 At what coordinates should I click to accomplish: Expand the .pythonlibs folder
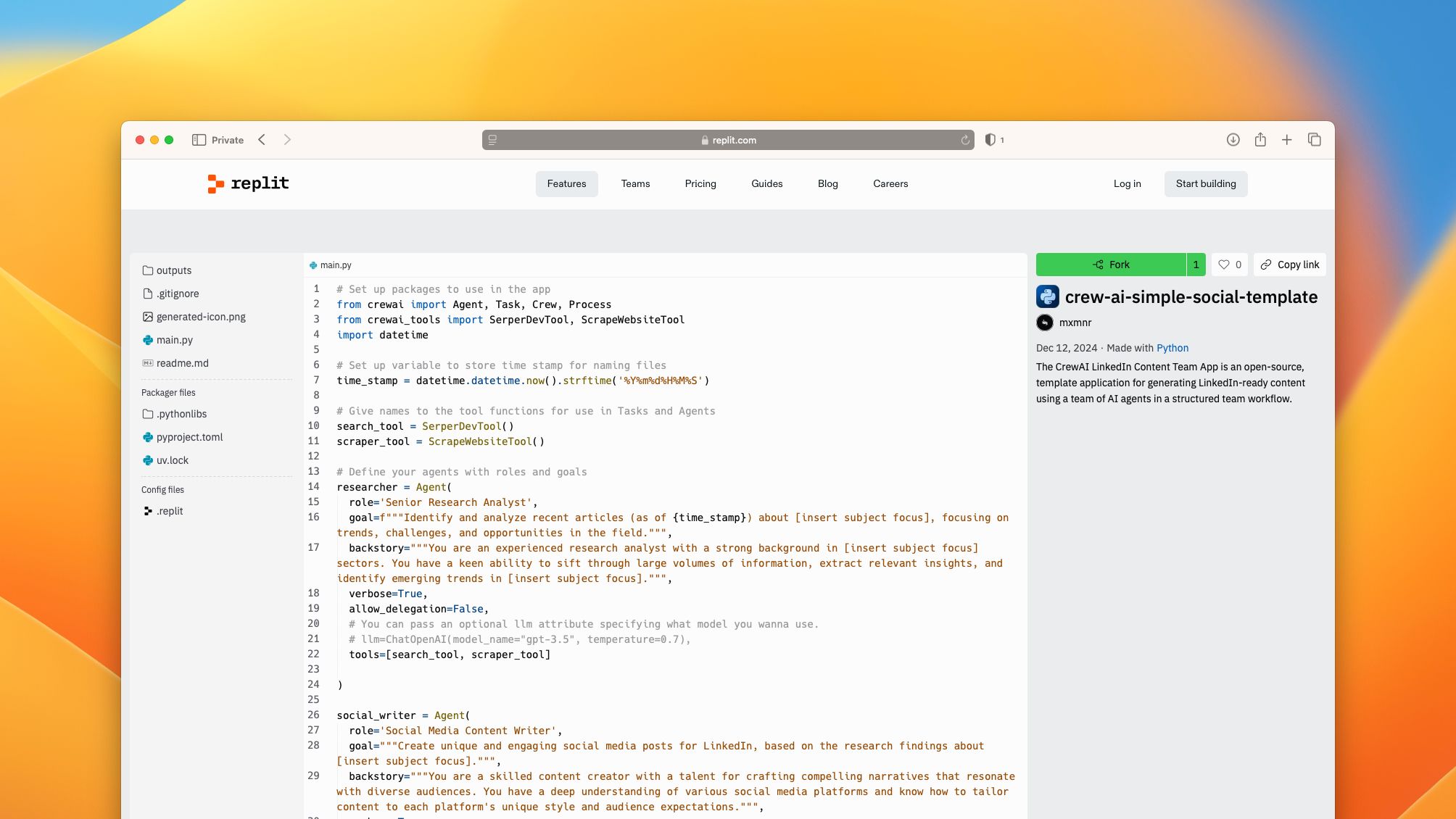point(181,414)
